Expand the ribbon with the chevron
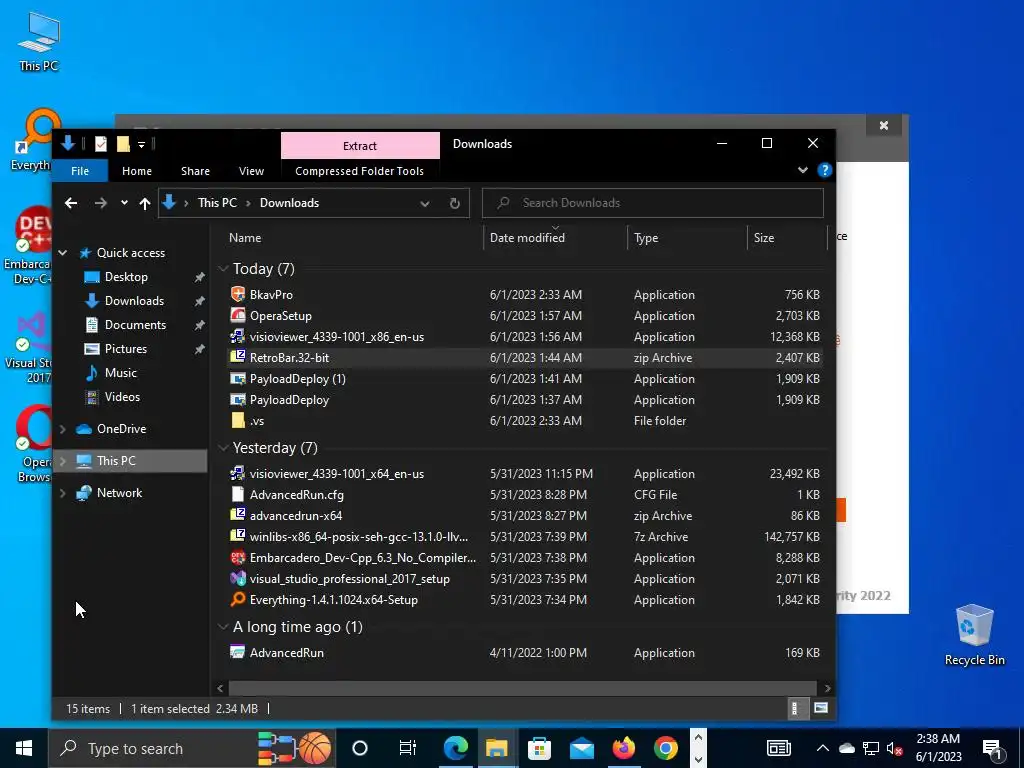1024x768 pixels. (x=803, y=170)
